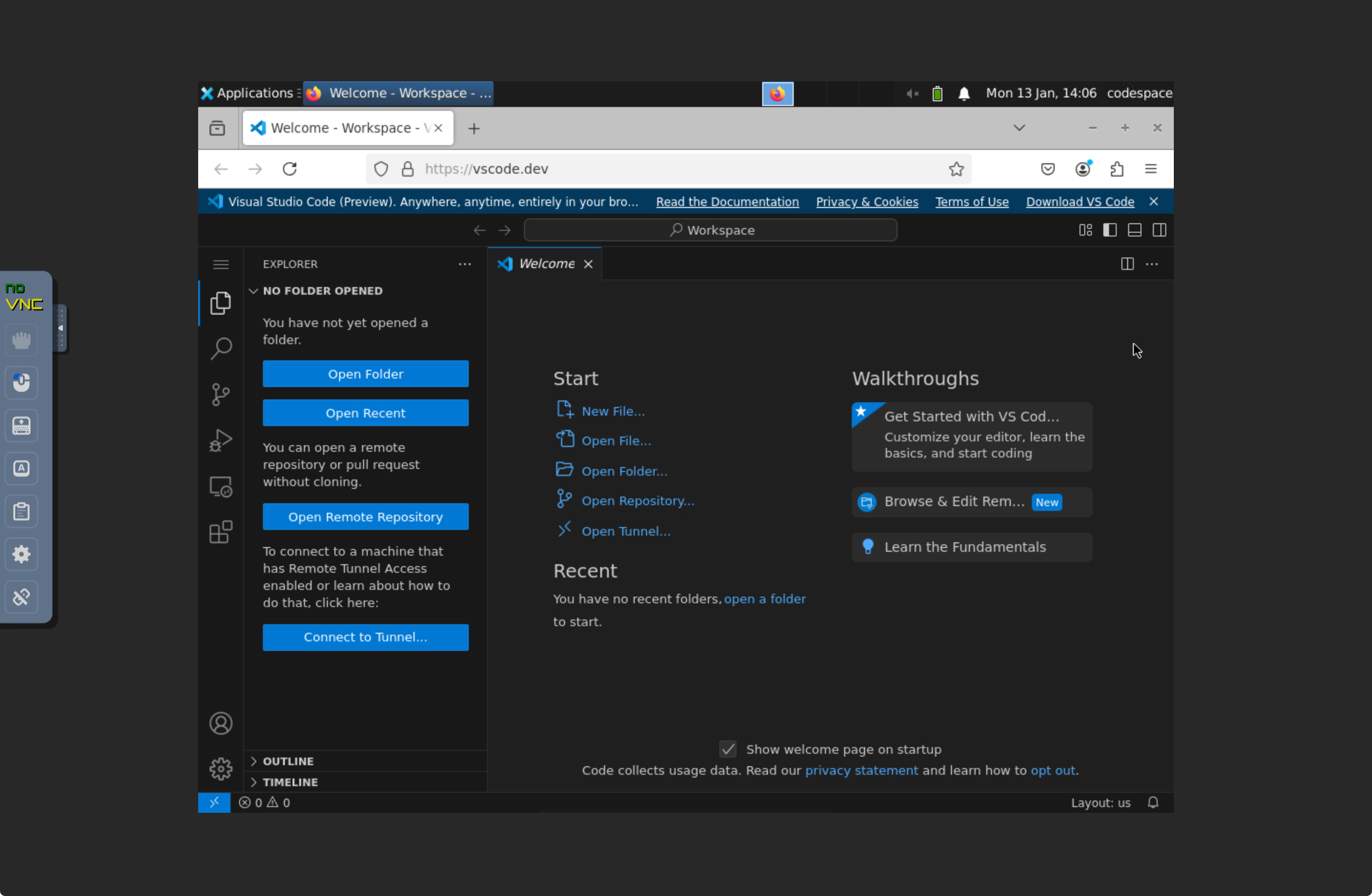Toggle Primary Side Bar visibility
Viewport: 1372px width, 896px height.
(1110, 230)
